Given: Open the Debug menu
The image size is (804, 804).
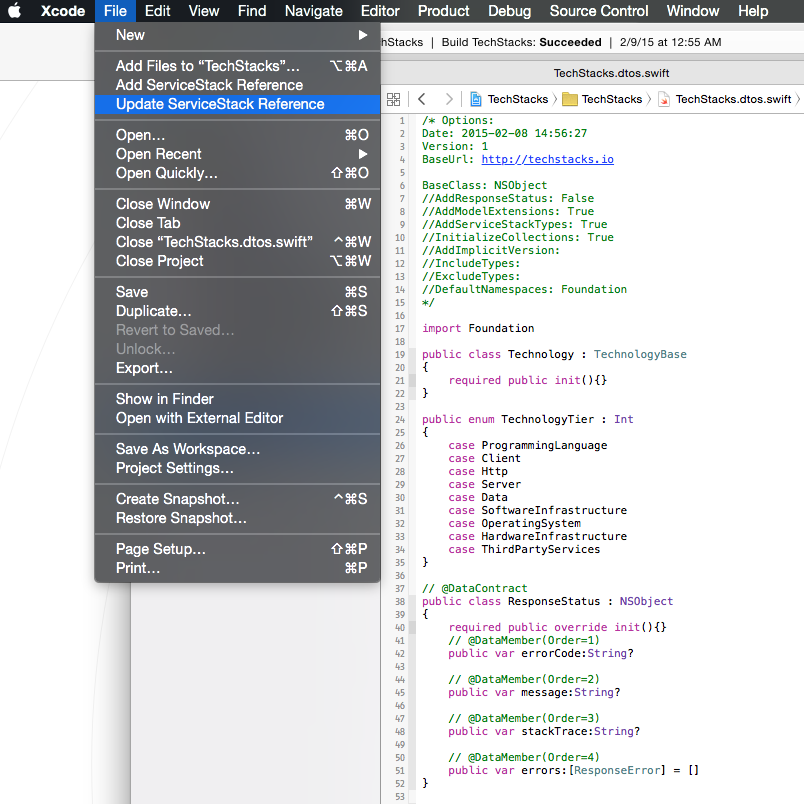Looking at the screenshot, I should [509, 11].
